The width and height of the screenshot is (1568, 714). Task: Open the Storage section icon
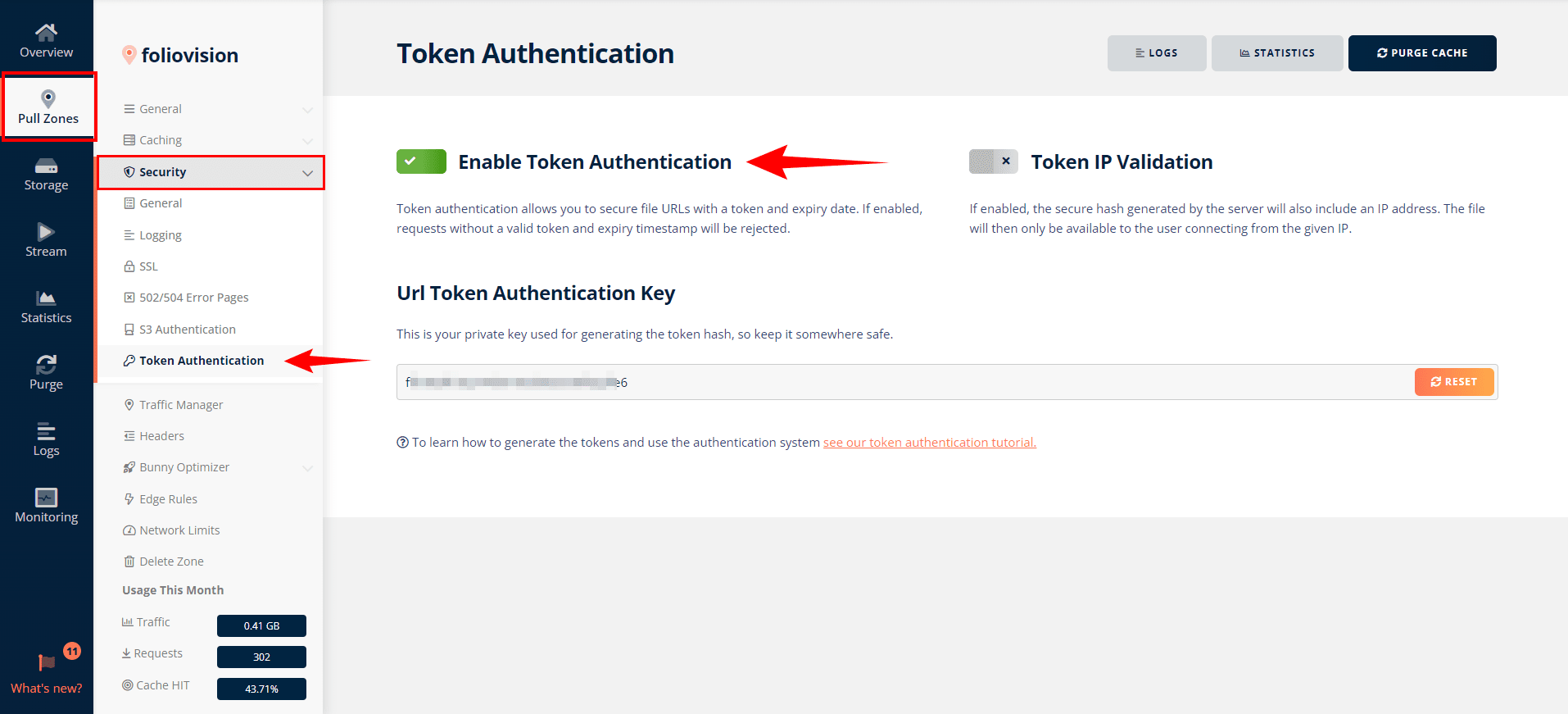pyautogui.click(x=46, y=166)
